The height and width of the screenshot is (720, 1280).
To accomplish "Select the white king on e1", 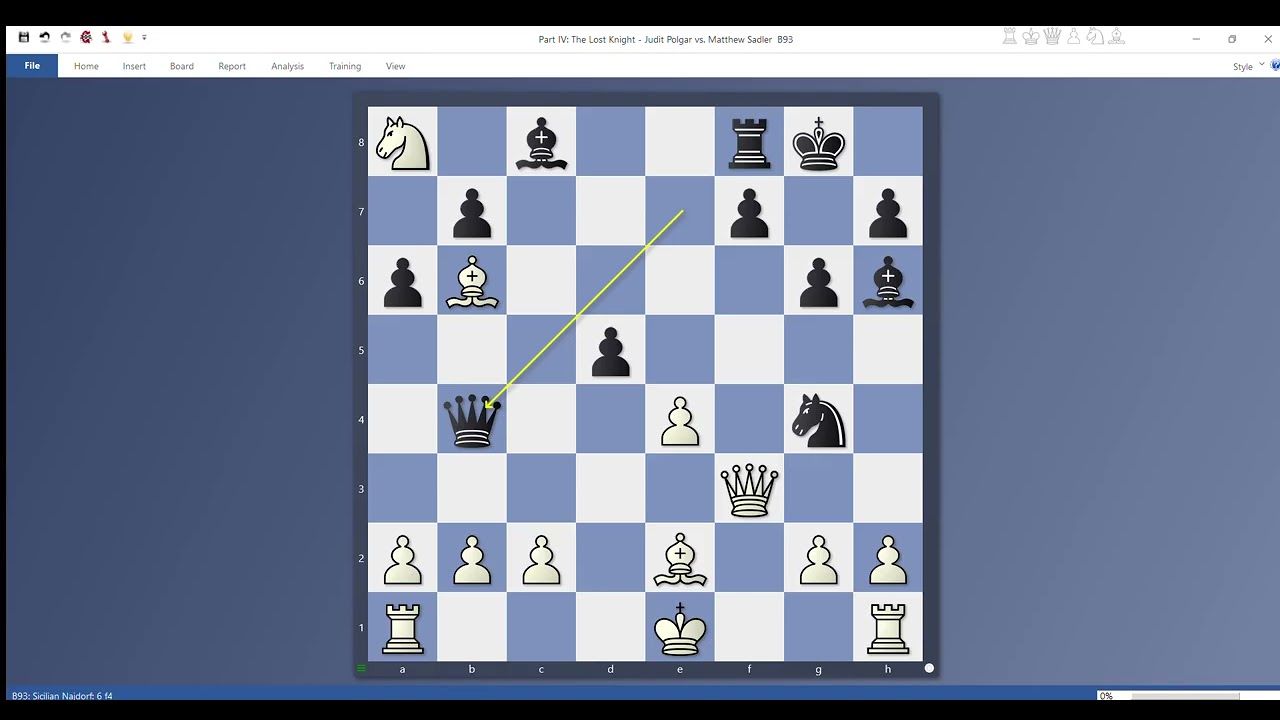I will tap(680, 627).
